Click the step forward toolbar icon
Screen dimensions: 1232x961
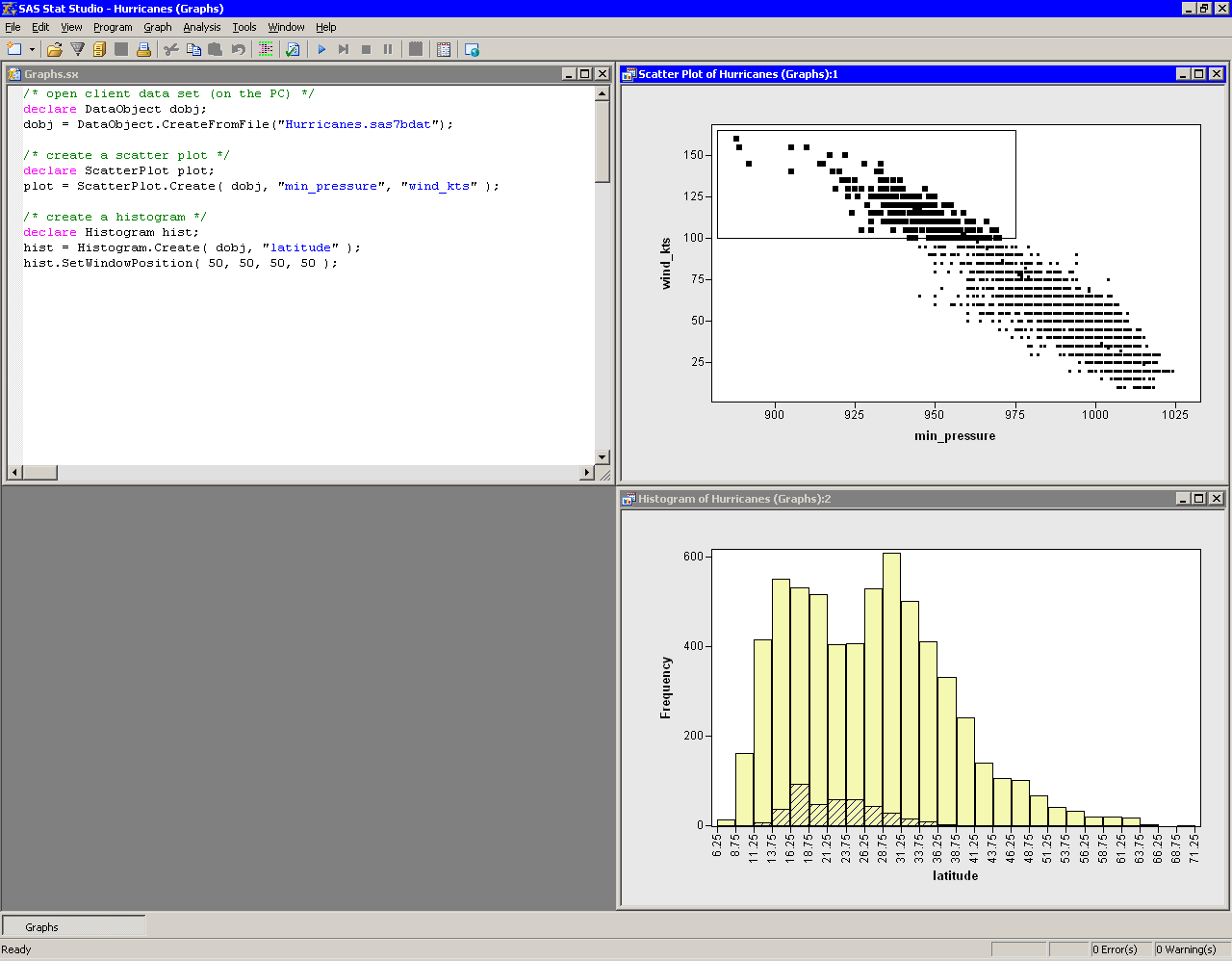pyautogui.click(x=344, y=49)
